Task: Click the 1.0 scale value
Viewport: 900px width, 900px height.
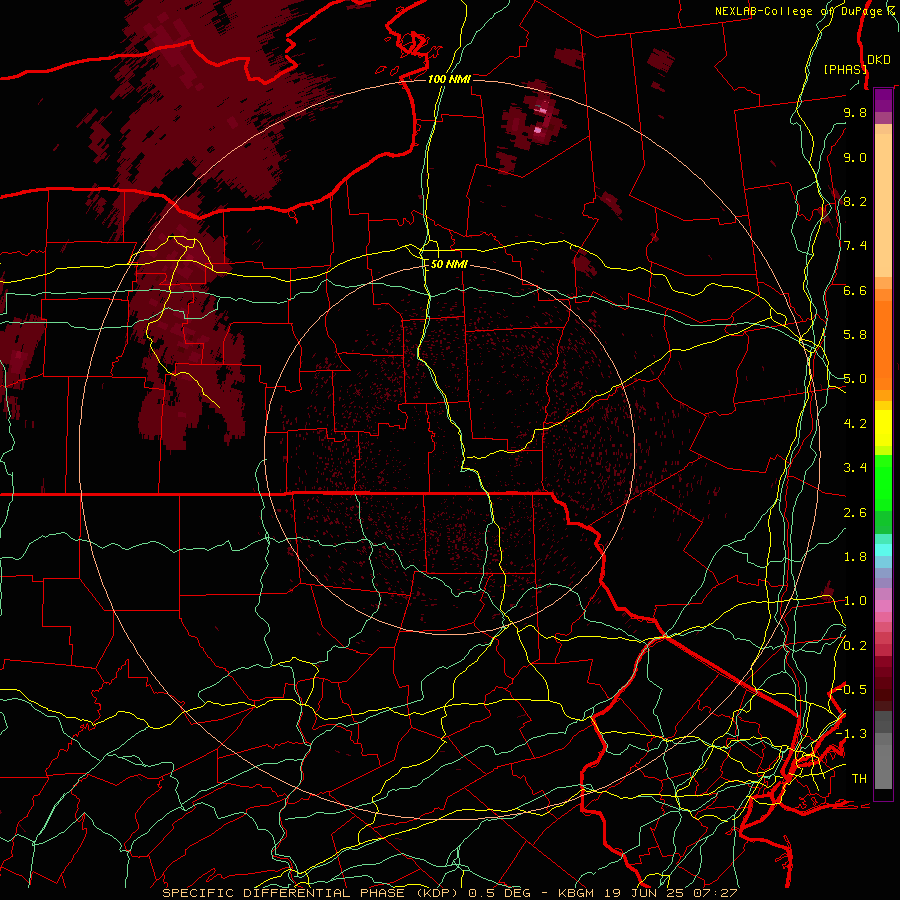Action: [855, 601]
